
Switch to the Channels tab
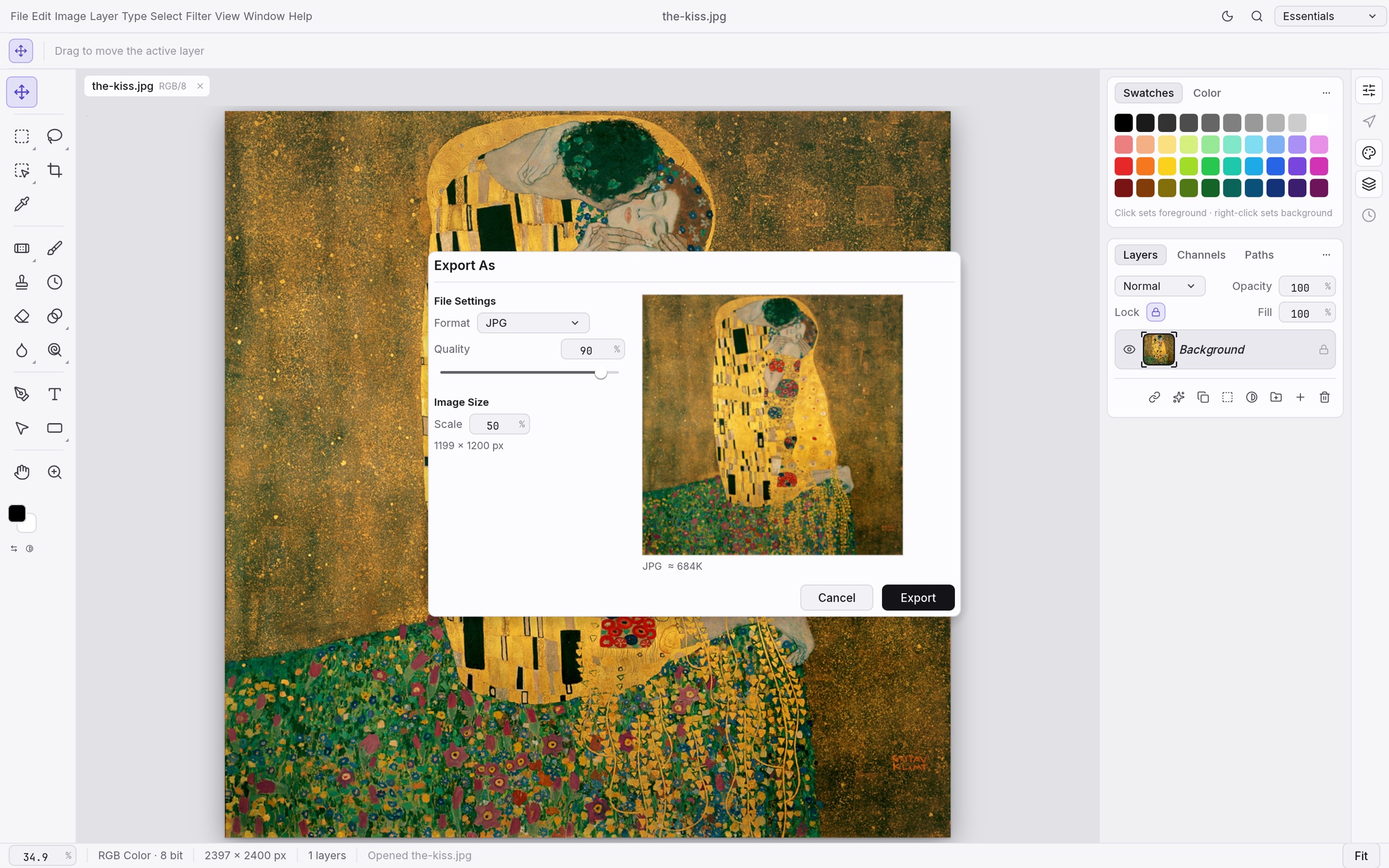pos(1201,255)
